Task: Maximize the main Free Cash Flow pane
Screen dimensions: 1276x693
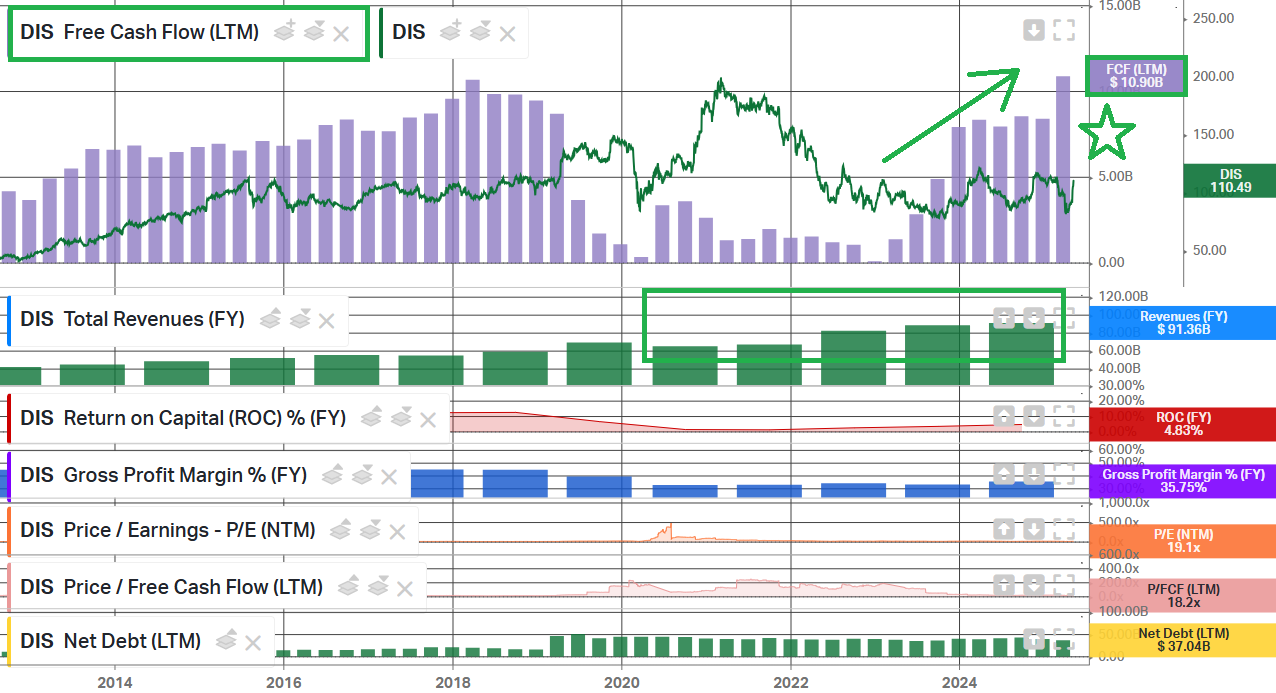Action: point(1064,30)
